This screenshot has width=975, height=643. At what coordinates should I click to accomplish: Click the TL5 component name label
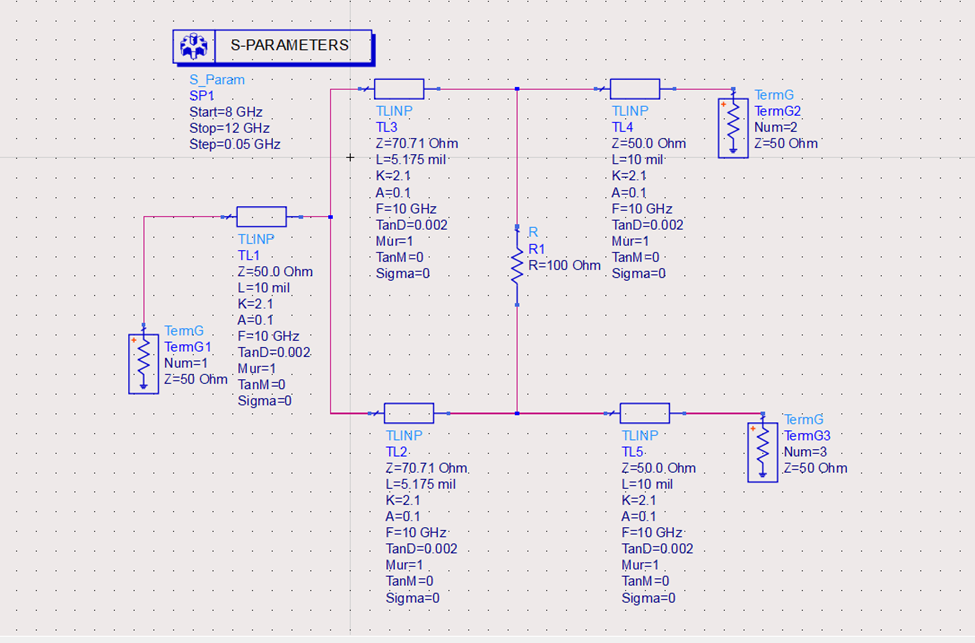tap(631, 451)
